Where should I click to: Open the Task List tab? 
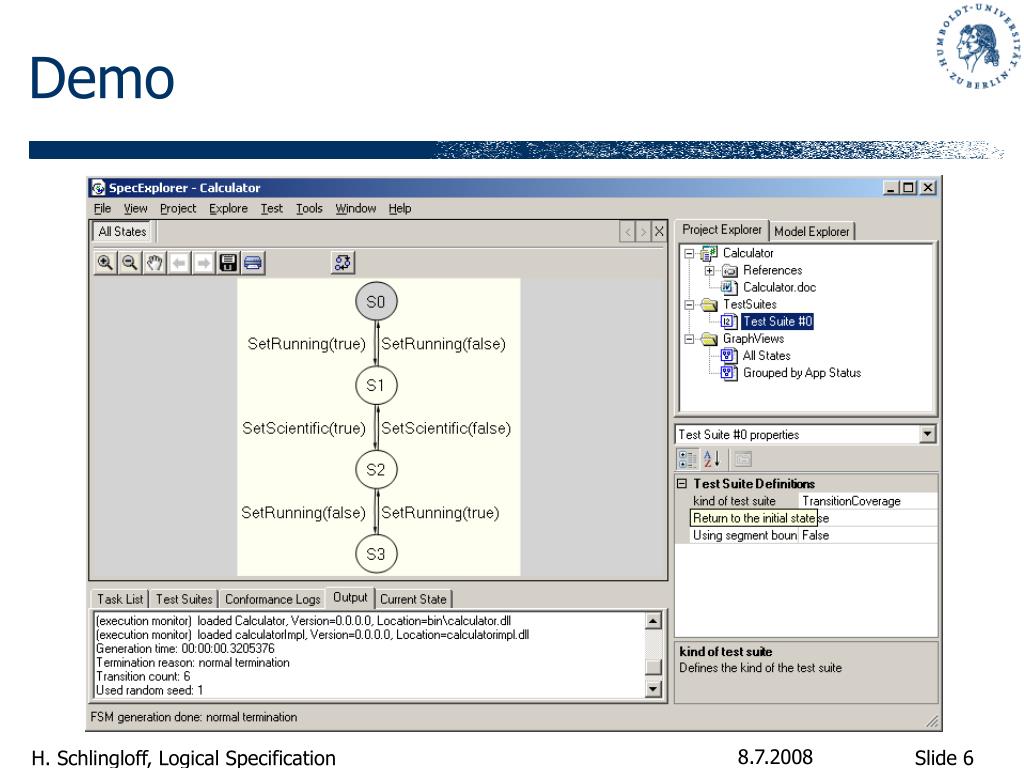pyautogui.click(x=120, y=599)
